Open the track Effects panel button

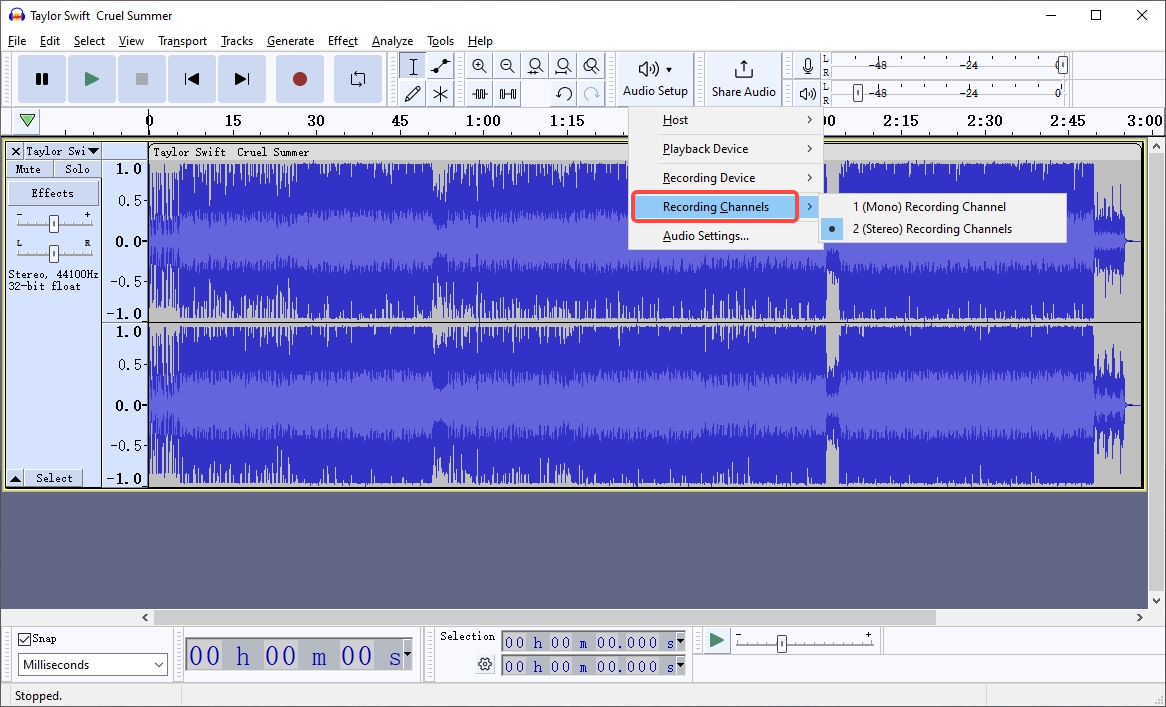[53, 193]
